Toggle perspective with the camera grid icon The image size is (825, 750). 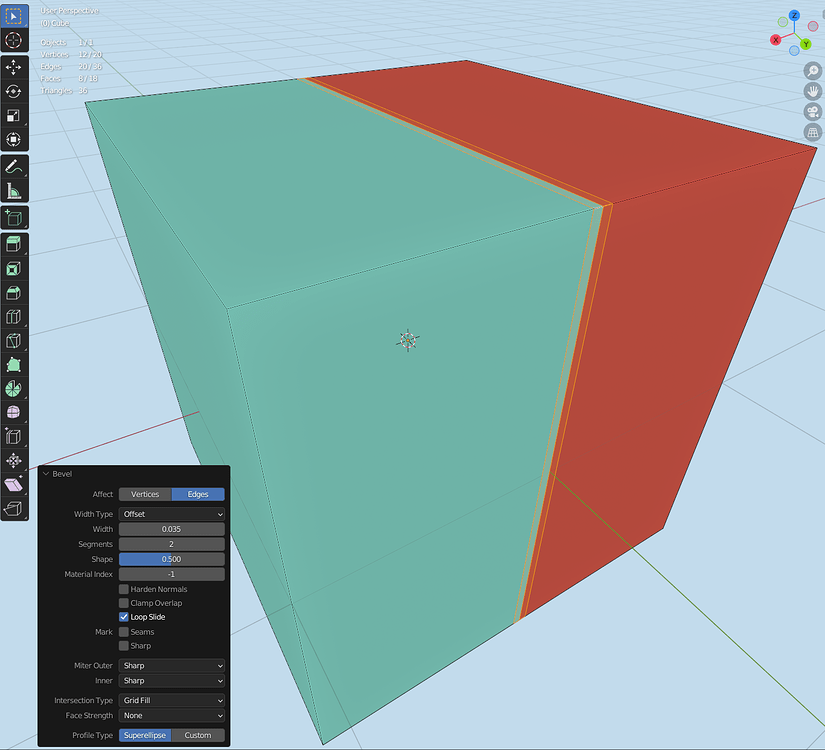point(810,132)
